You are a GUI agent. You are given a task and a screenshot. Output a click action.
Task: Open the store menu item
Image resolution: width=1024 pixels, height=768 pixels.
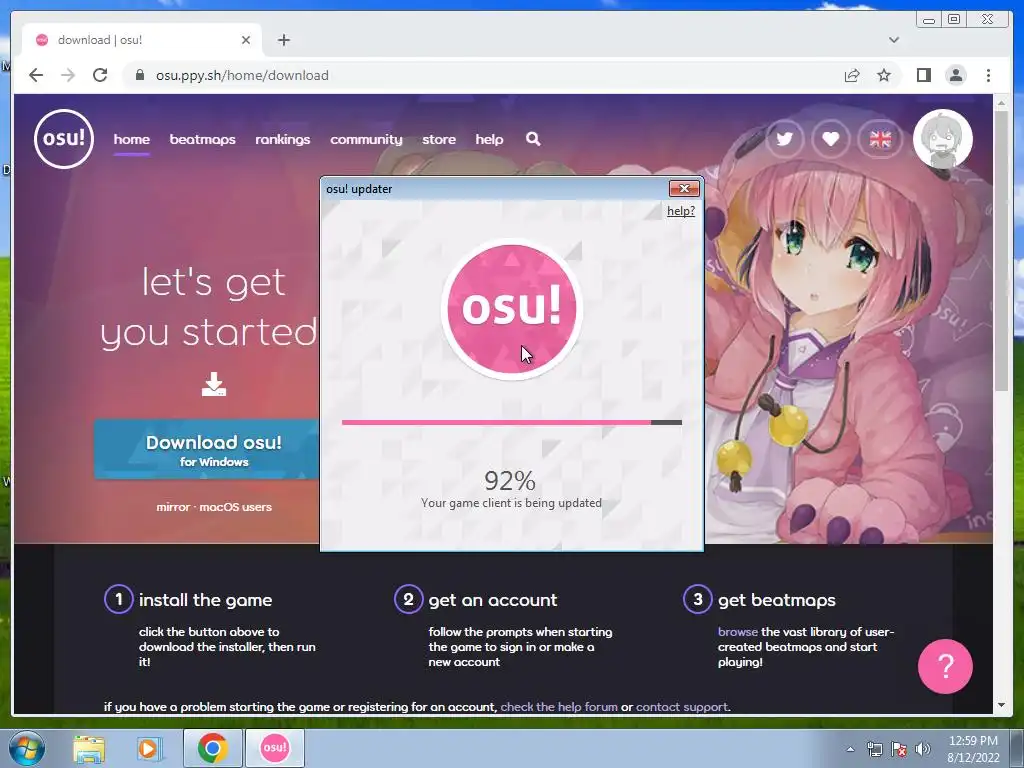439,139
